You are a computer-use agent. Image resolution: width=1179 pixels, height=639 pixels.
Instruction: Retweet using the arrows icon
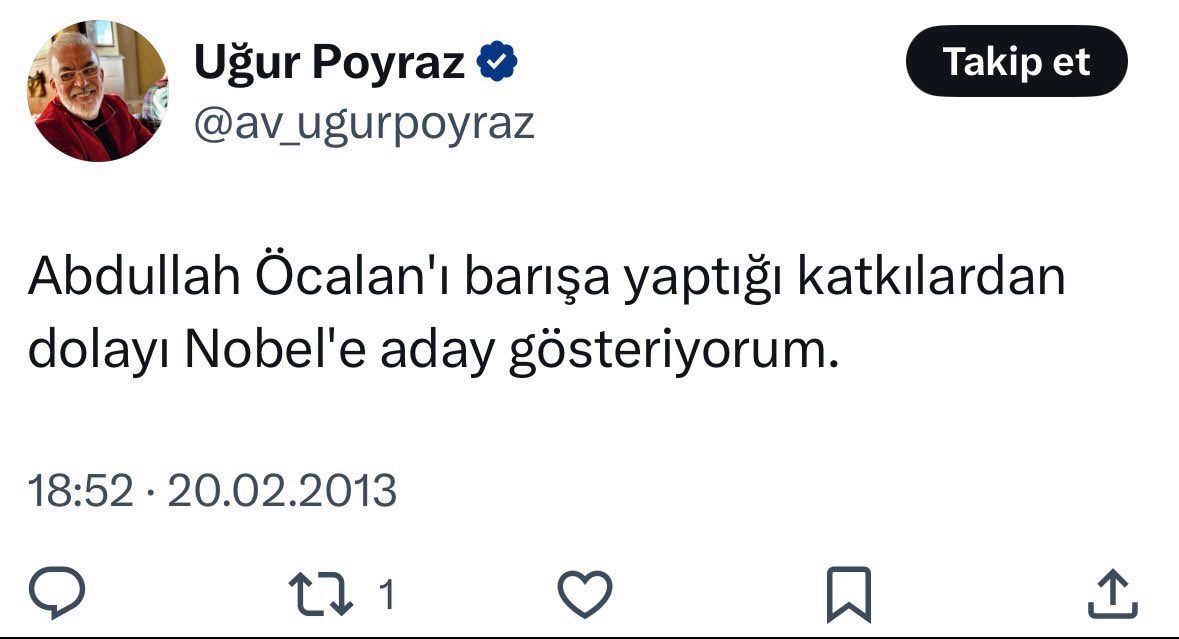click(x=320, y=595)
